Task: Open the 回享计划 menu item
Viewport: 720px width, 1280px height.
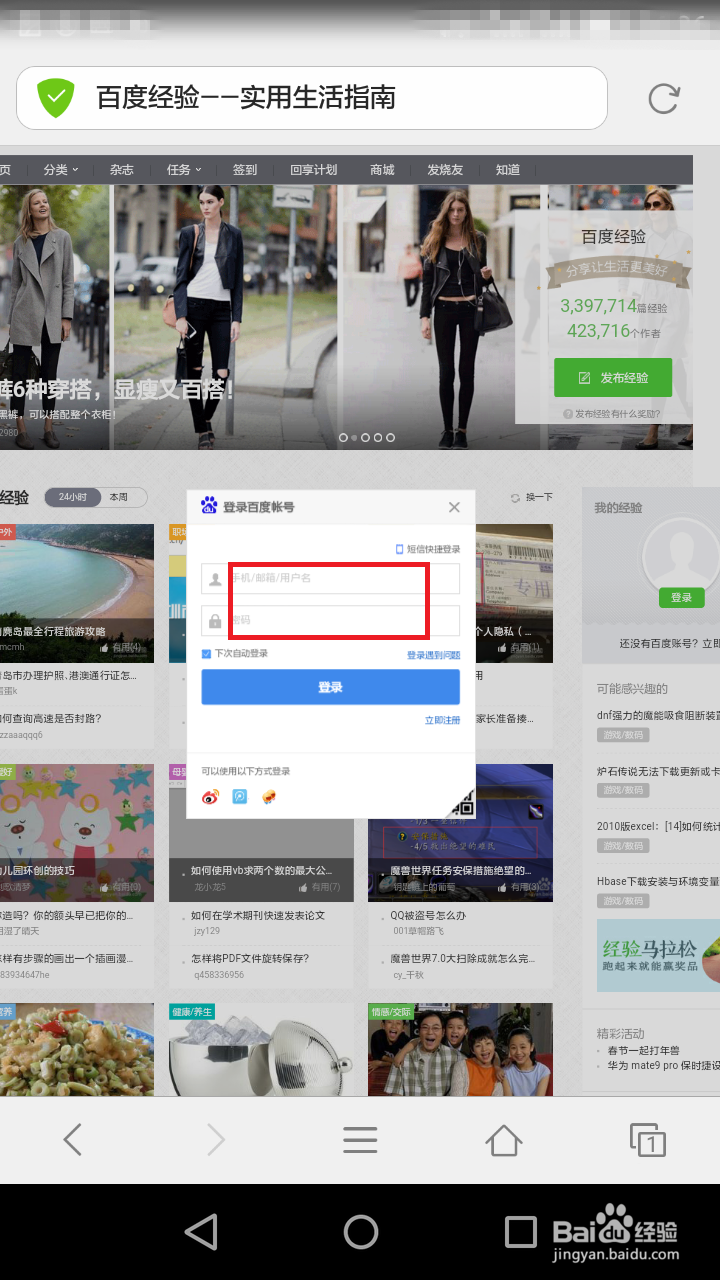Action: click(x=314, y=170)
